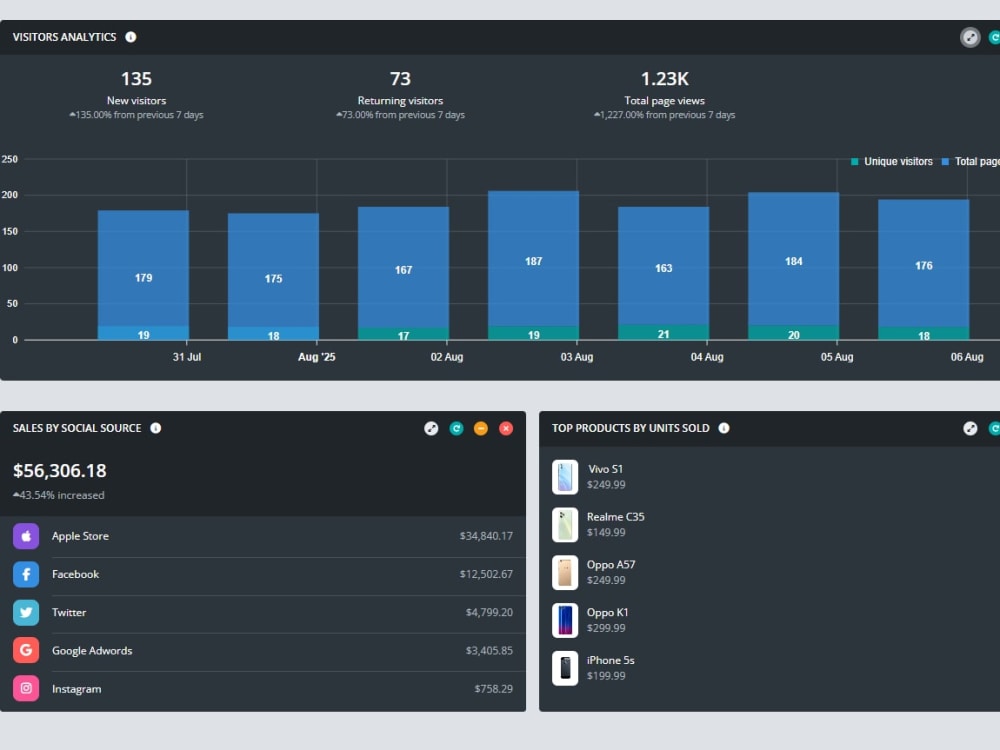This screenshot has height=750, width=1000.
Task: Select the 03 Aug page views bar 187
Action: [x=534, y=258]
